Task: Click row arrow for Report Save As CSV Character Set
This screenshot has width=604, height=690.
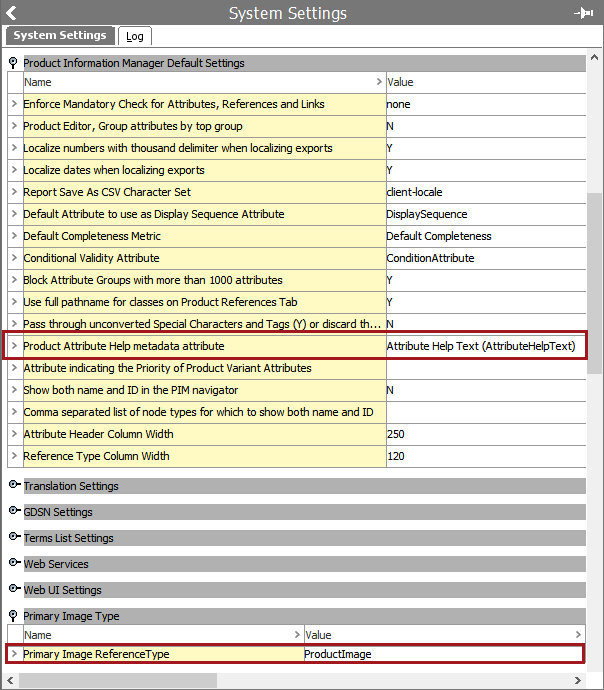Action: point(15,192)
